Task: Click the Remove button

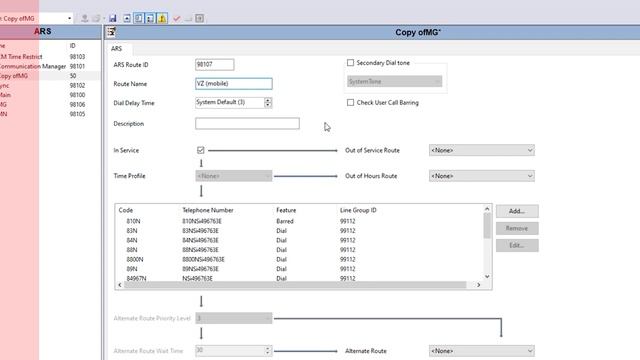Action: click(517, 228)
